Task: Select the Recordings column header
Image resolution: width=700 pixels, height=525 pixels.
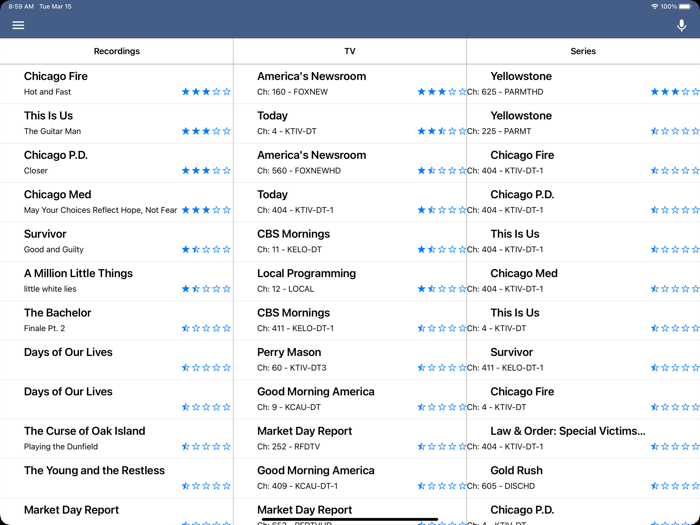Action: 117,51
